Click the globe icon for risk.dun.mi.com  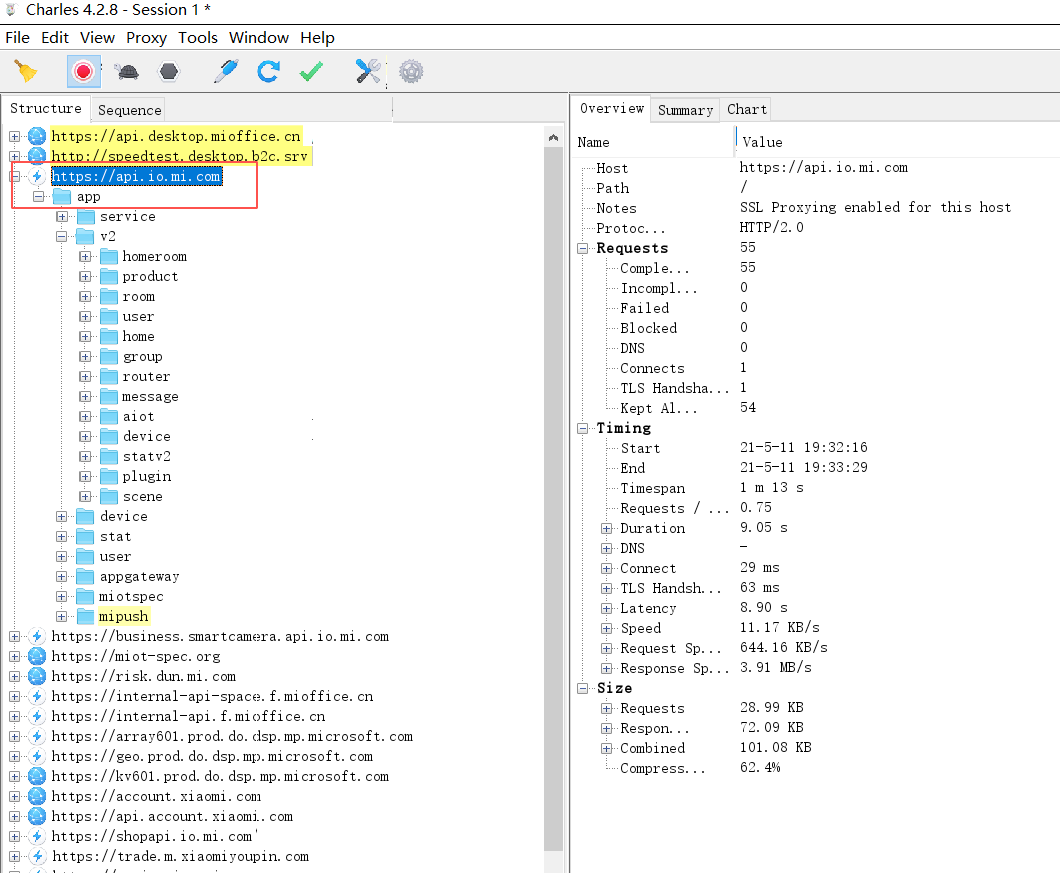37,676
